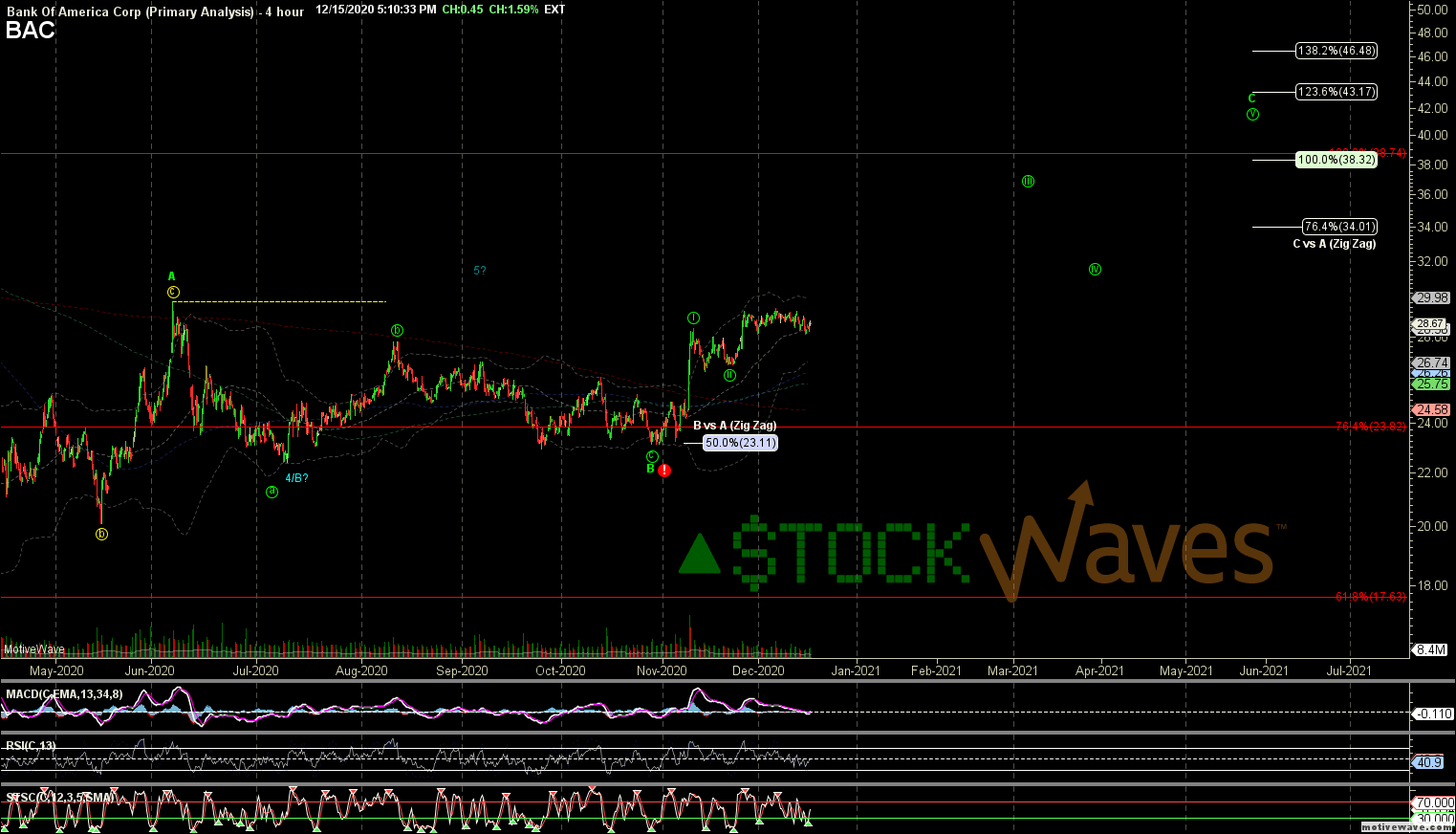Click the 70.000 stochastic level tag
The width and height of the screenshot is (1456, 834).
point(1433,802)
